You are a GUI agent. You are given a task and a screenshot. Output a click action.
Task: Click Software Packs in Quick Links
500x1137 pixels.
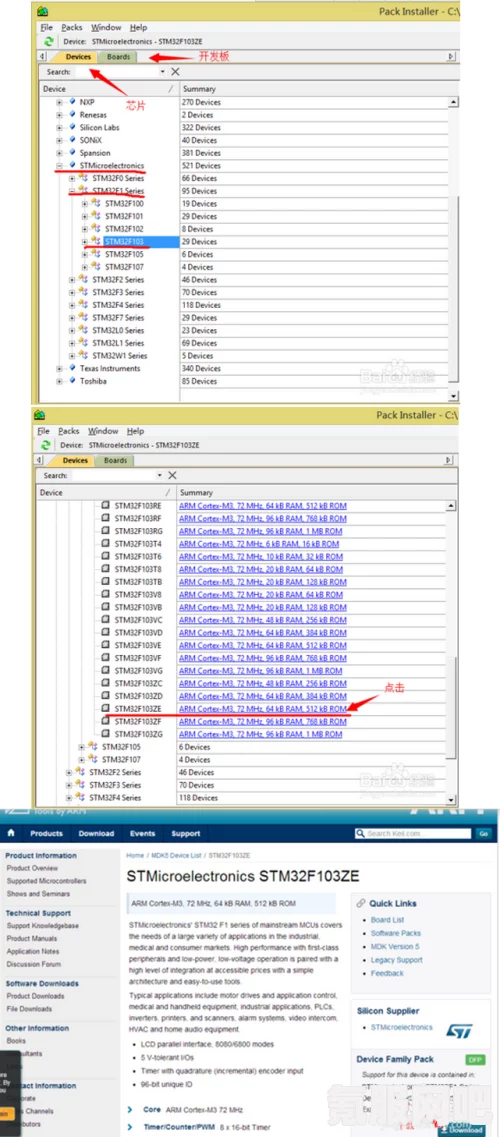tap(396, 933)
